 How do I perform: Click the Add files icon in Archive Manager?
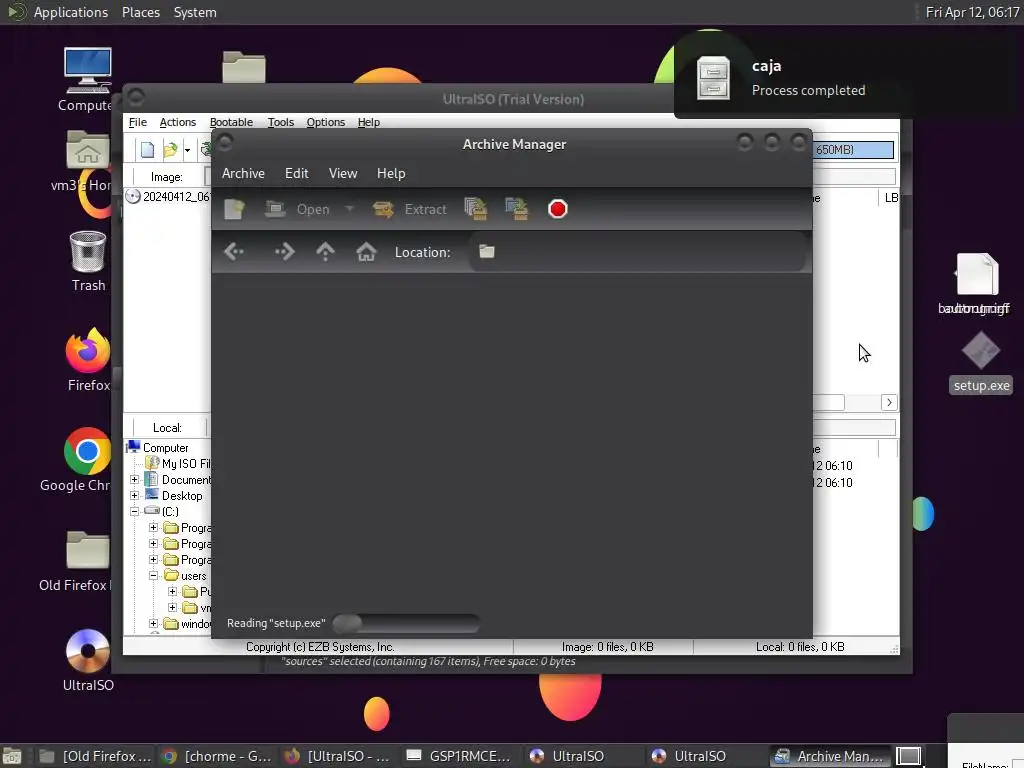475,209
